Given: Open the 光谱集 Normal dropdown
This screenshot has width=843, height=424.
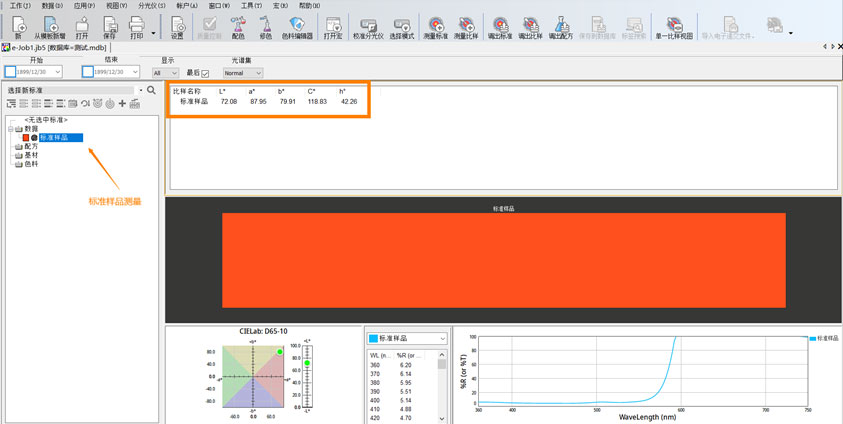Looking at the screenshot, I should pyautogui.click(x=243, y=73).
